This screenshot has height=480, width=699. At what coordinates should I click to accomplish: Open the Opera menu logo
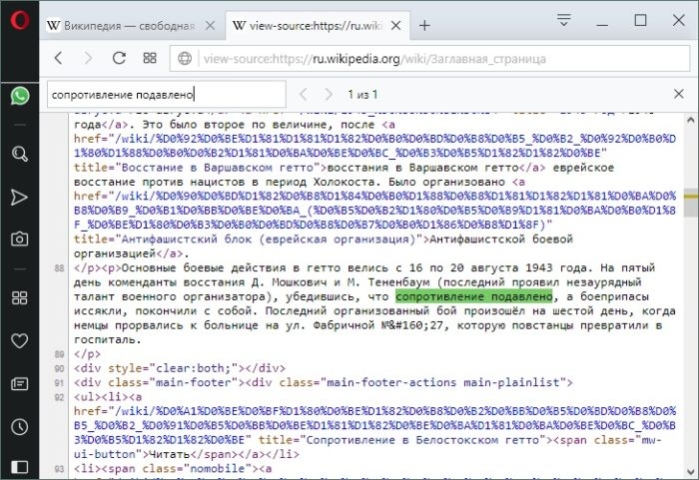[x=20, y=21]
